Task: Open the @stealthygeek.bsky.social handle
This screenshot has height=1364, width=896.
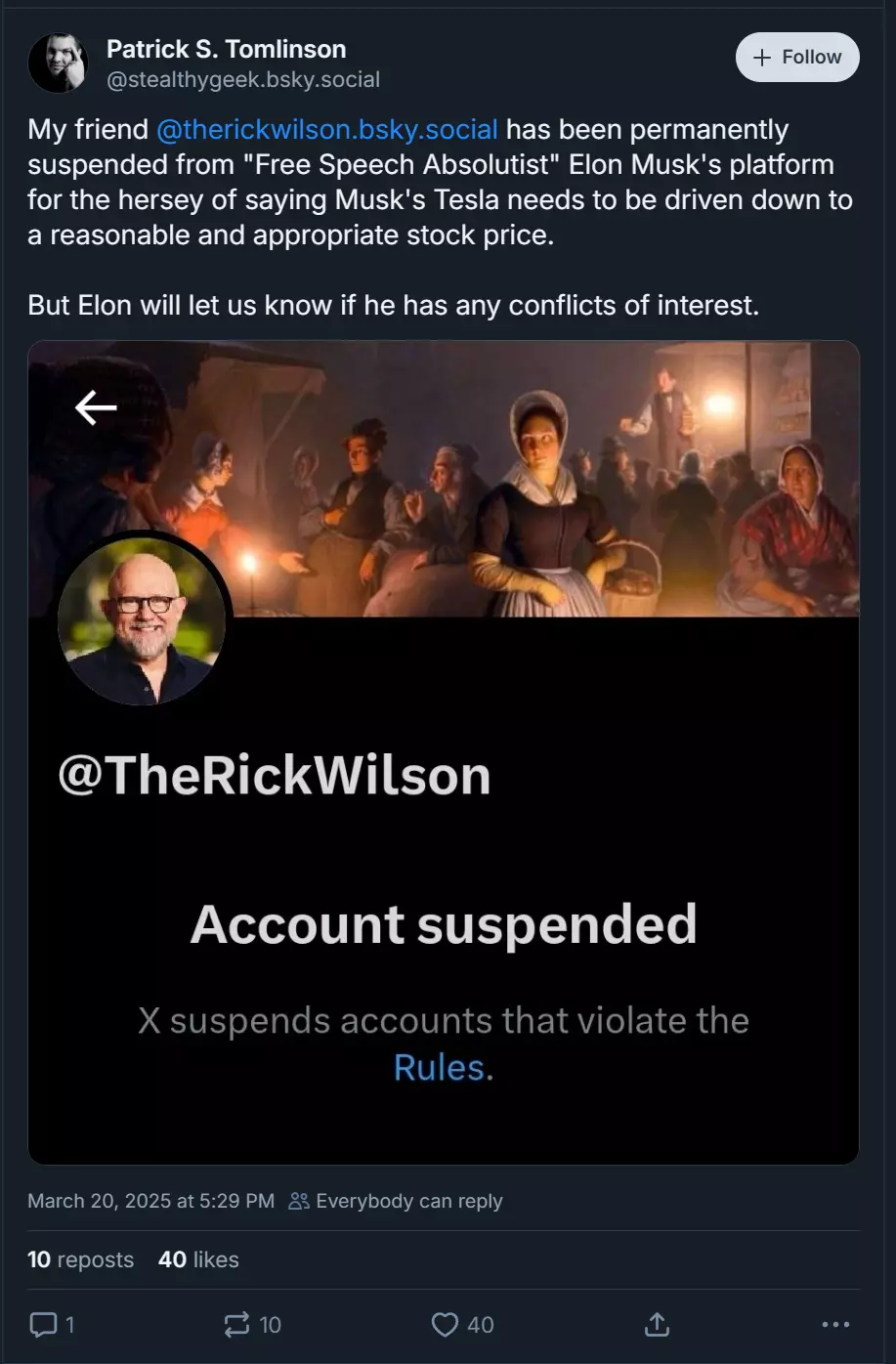Action: 243,80
